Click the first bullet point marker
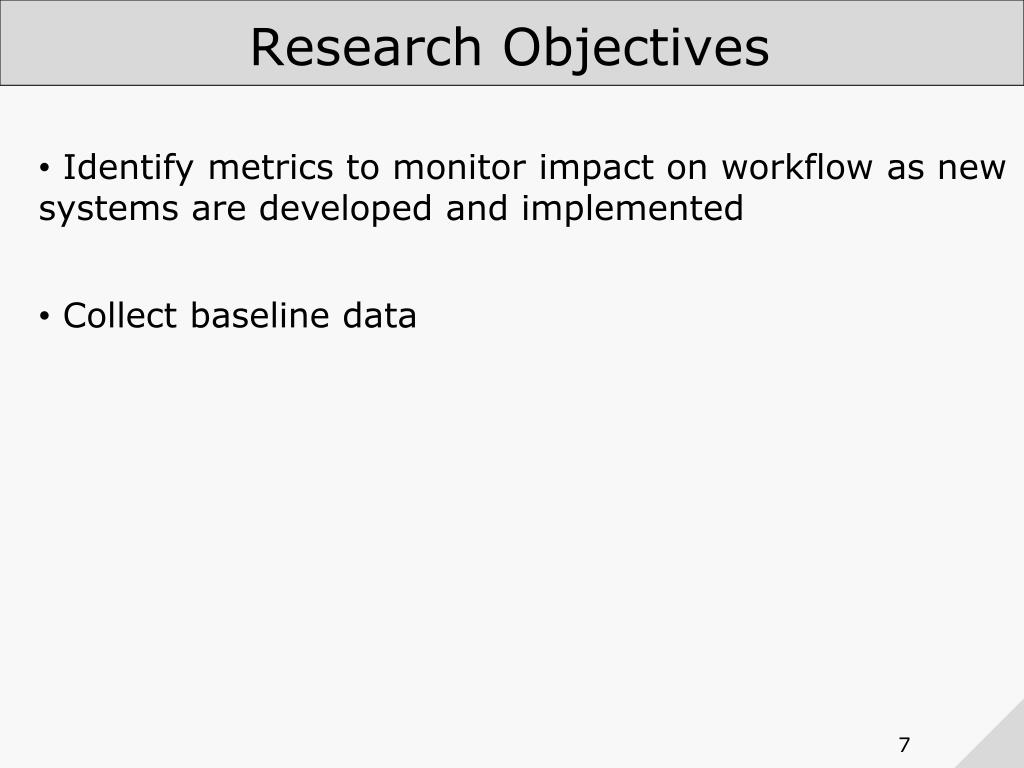The height and width of the screenshot is (768, 1024). click(x=44, y=168)
